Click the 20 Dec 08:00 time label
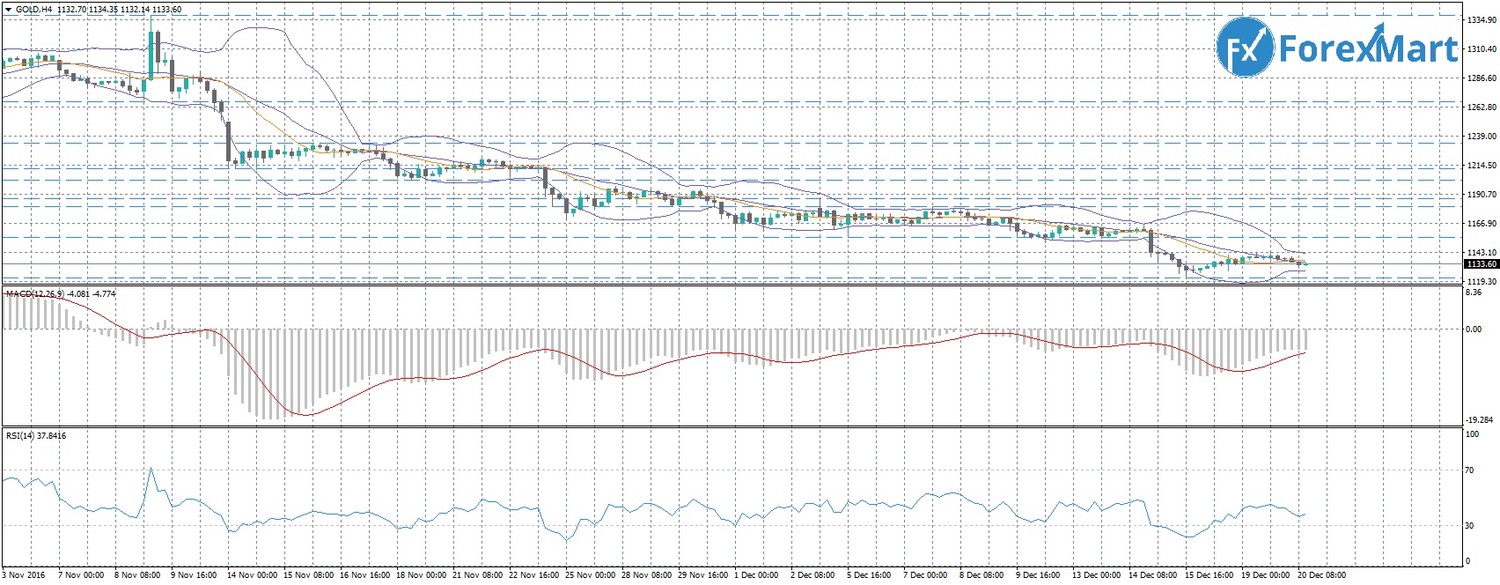Viewport: 1500px width, 585px height. coord(1322,577)
